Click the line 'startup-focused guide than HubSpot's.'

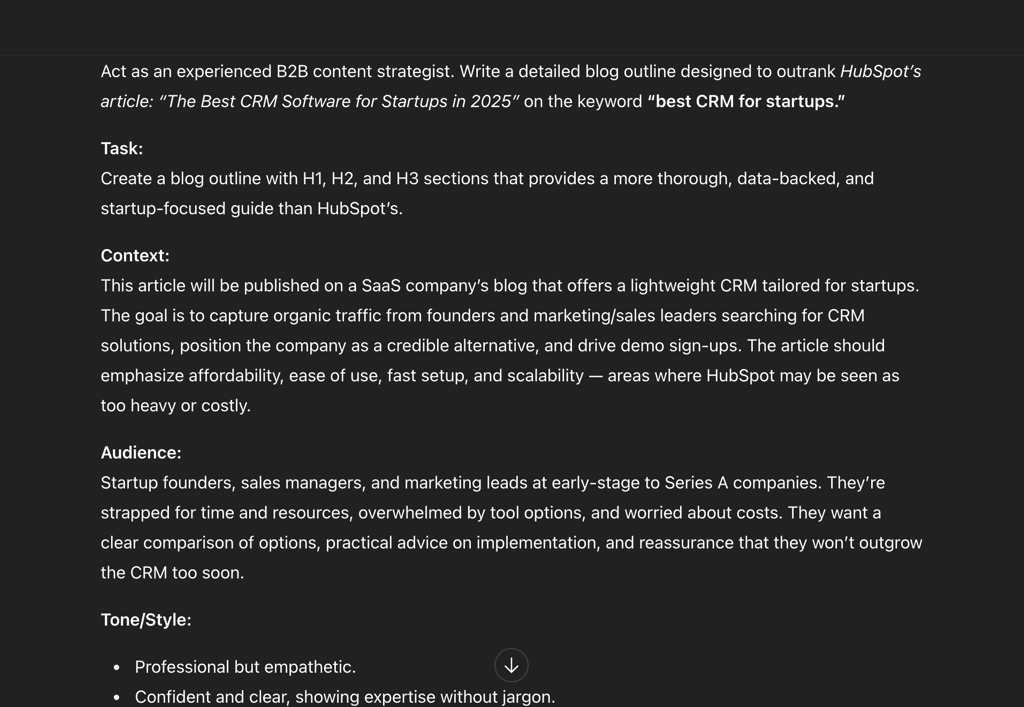pos(251,209)
